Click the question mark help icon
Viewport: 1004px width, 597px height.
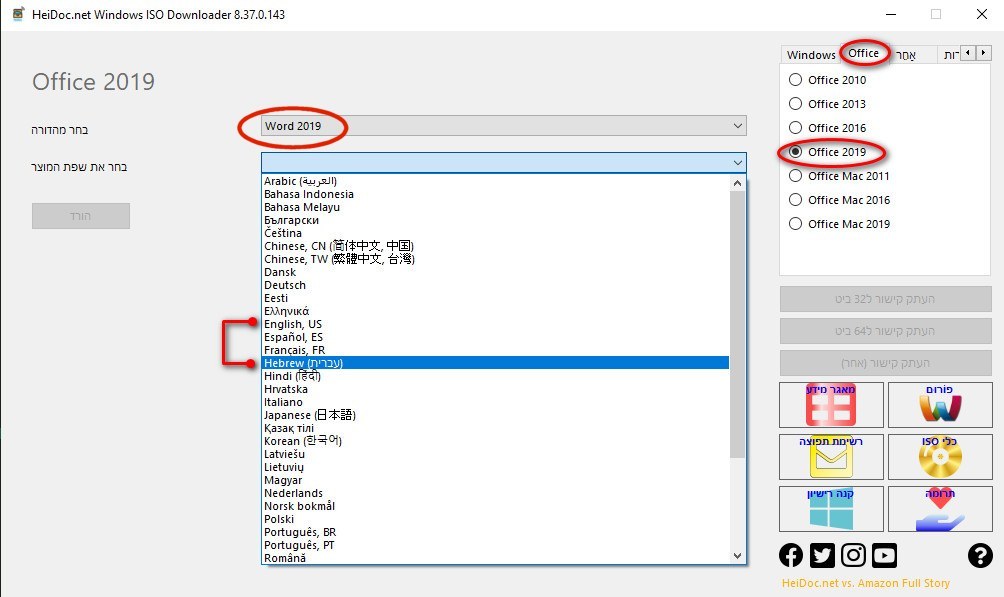point(979,556)
